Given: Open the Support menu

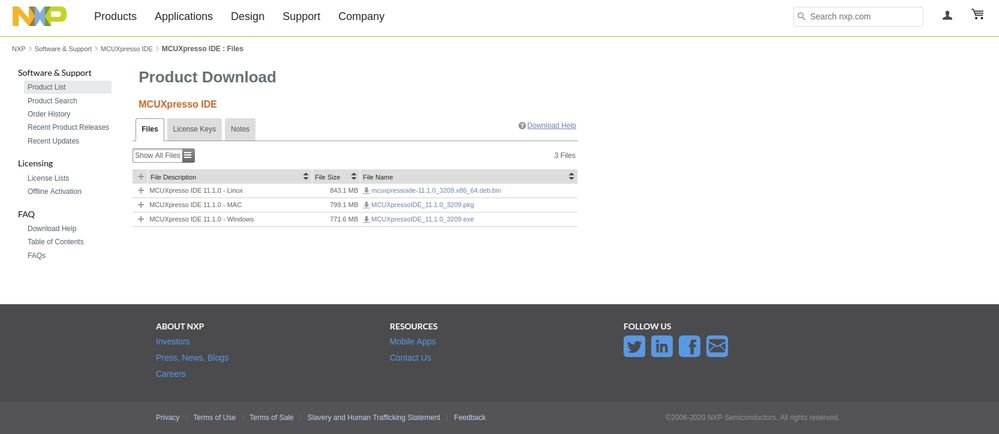Looking at the screenshot, I should (301, 17).
